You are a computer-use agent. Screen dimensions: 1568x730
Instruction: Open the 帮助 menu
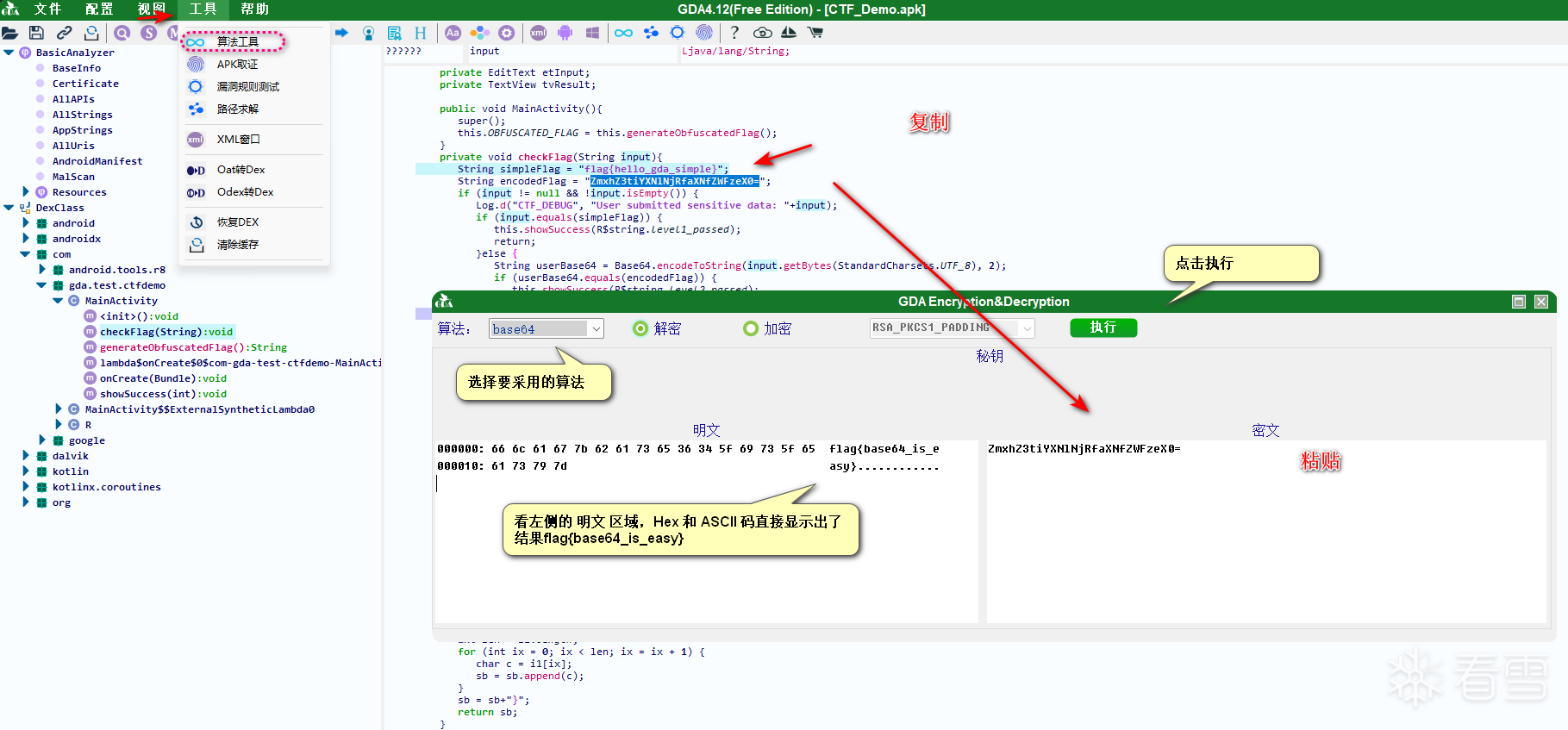[x=254, y=9]
